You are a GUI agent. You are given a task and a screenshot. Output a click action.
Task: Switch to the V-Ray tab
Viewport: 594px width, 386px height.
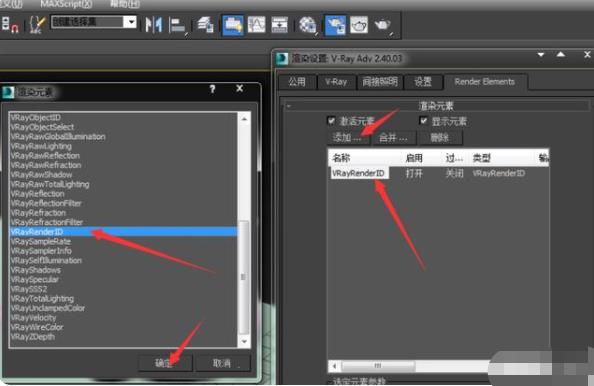tap(336, 82)
